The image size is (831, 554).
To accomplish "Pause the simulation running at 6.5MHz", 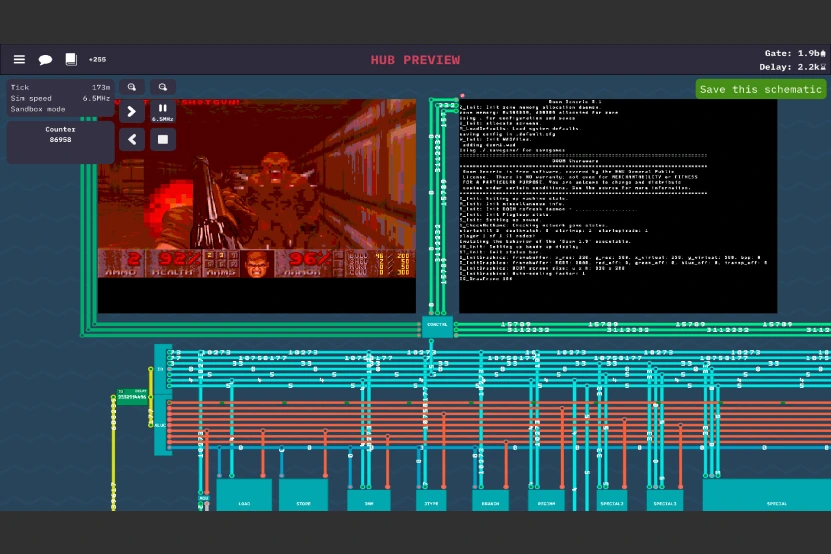I will coord(163,112).
